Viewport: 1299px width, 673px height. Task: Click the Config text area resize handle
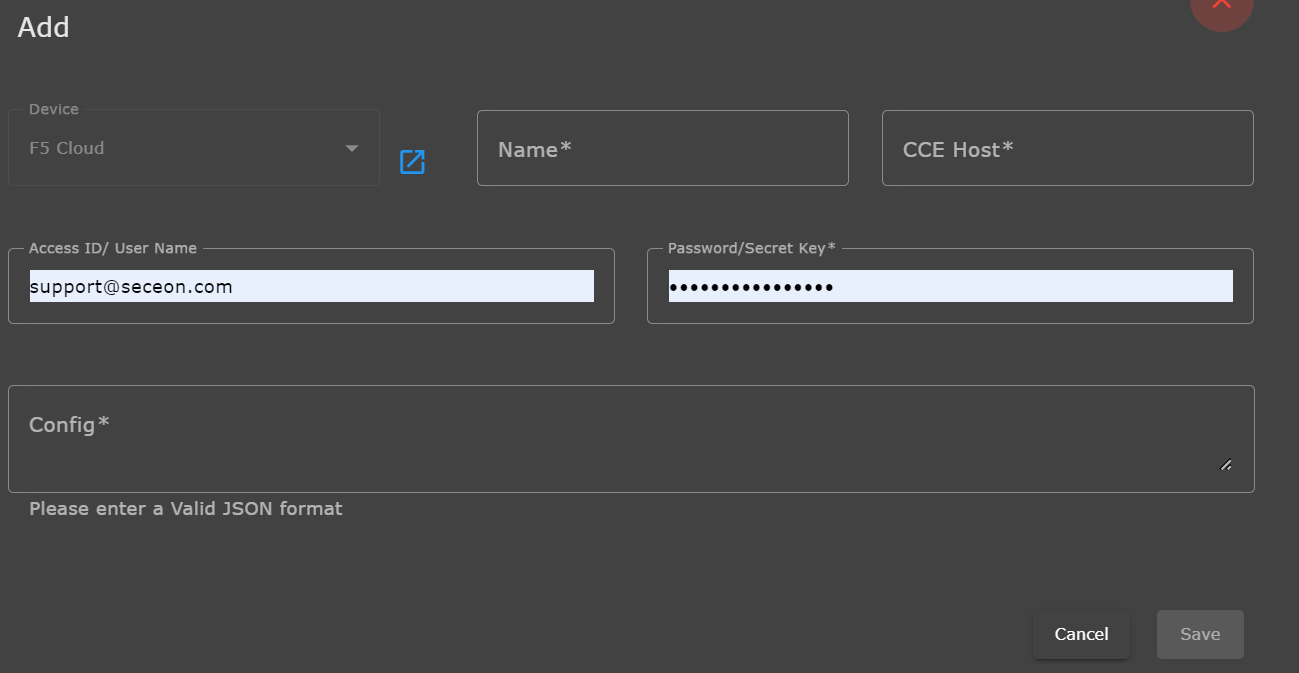click(x=1226, y=464)
